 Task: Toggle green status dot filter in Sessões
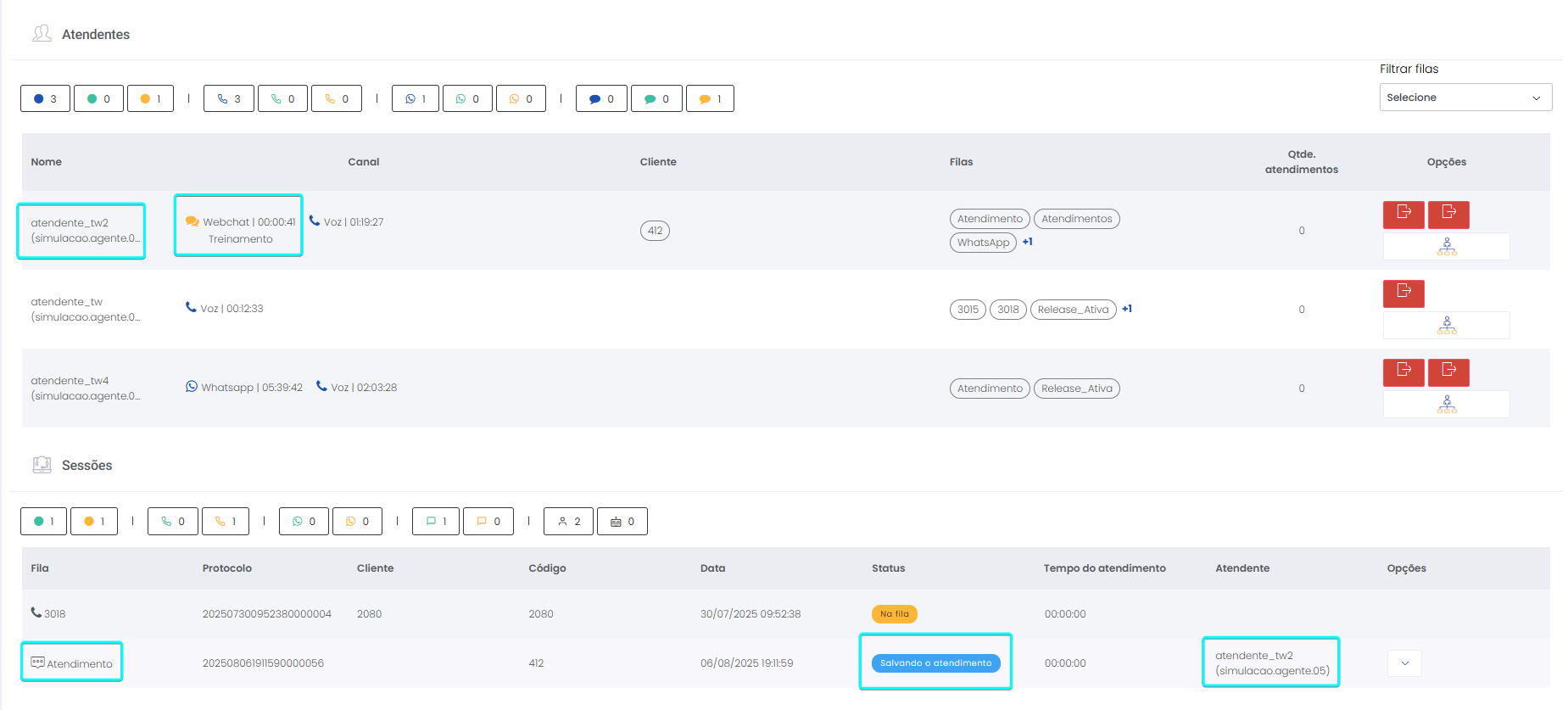[x=44, y=522]
